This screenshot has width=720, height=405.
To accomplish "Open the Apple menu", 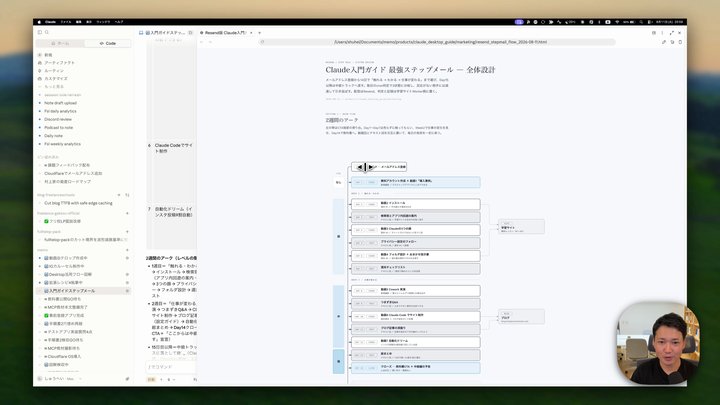I will (39, 22).
